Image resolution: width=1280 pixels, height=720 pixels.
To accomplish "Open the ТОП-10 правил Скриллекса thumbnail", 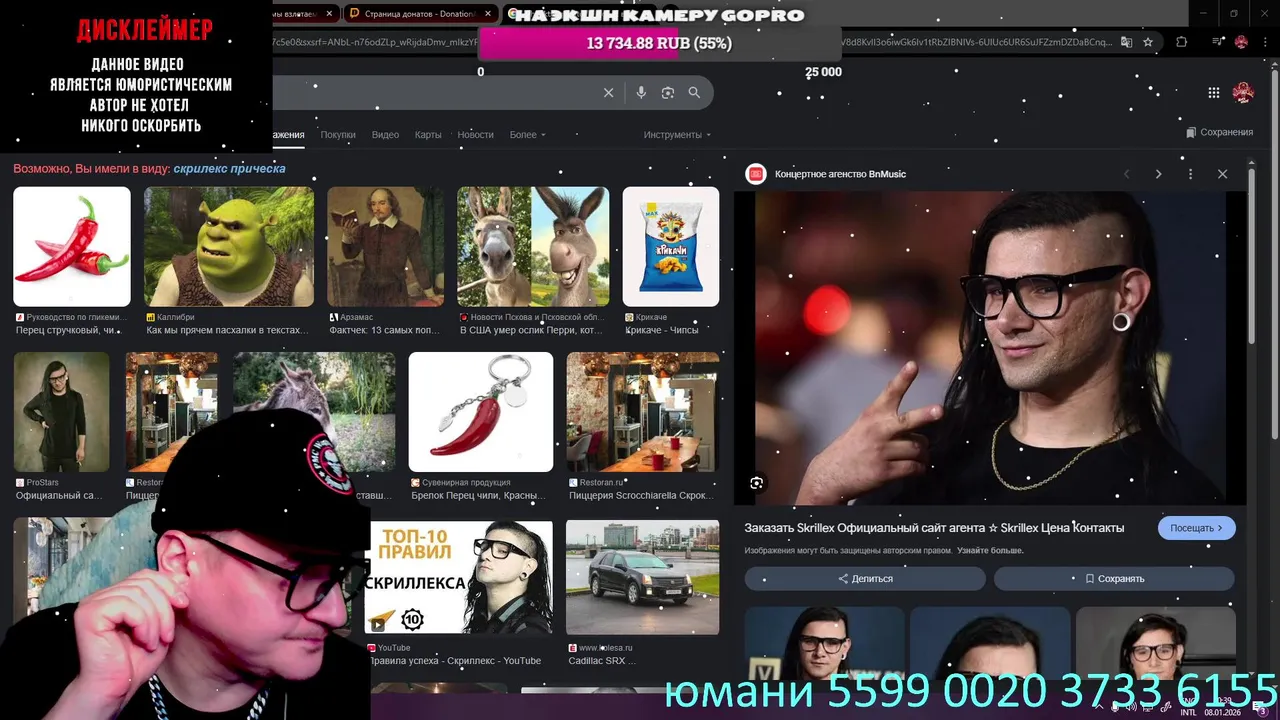I will point(459,577).
